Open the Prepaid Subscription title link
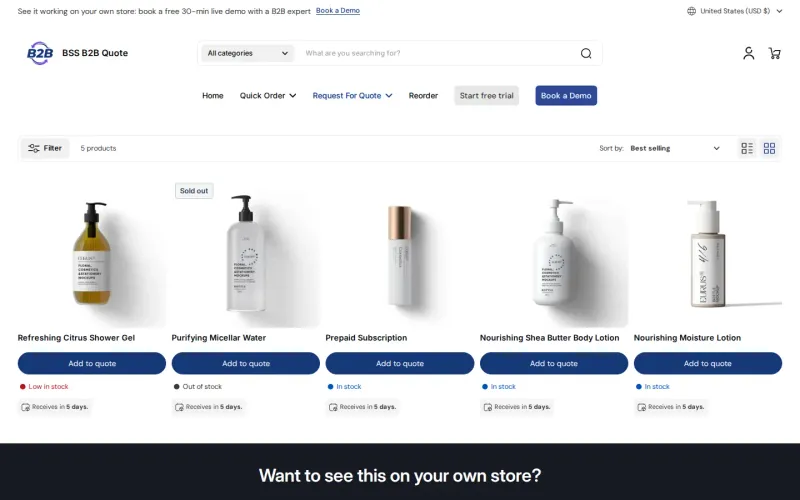This screenshot has height=500, width=800. click(366, 338)
